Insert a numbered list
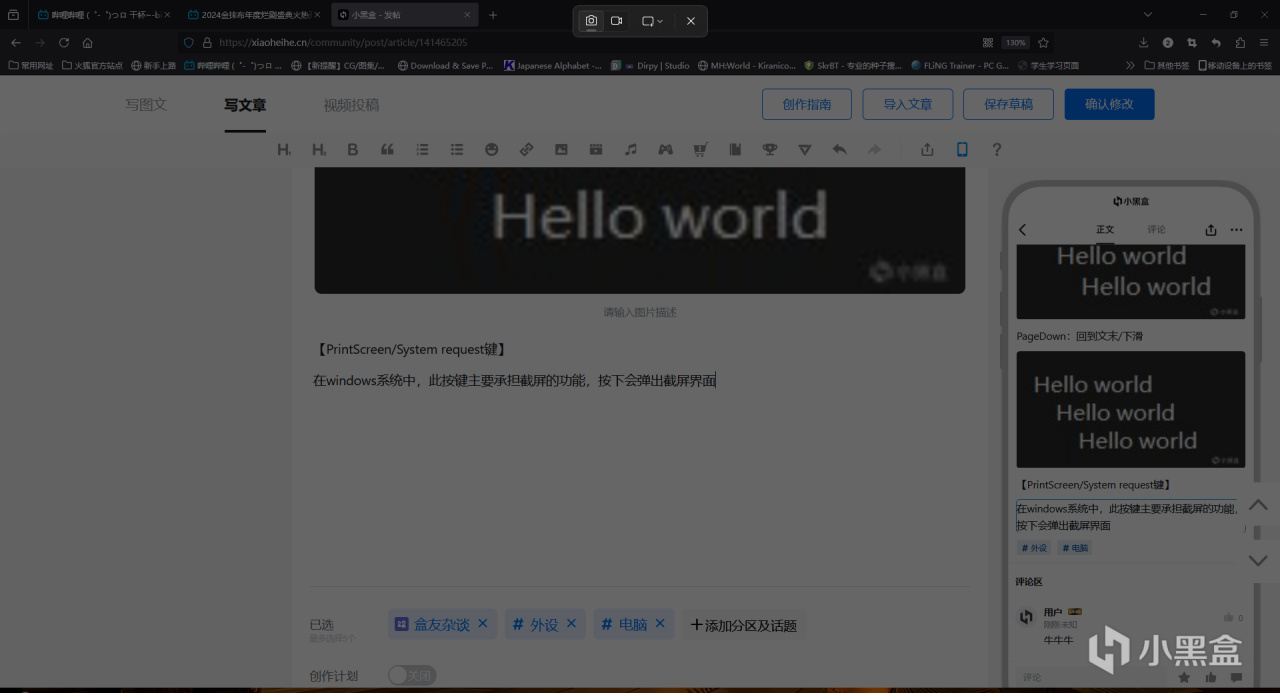This screenshot has height=693, width=1280. (422, 150)
